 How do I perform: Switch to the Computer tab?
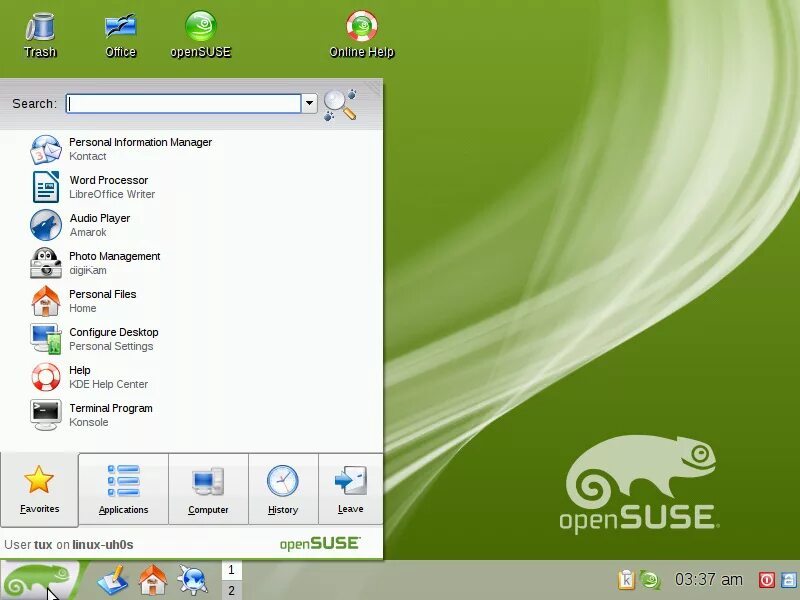[x=208, y=489]
